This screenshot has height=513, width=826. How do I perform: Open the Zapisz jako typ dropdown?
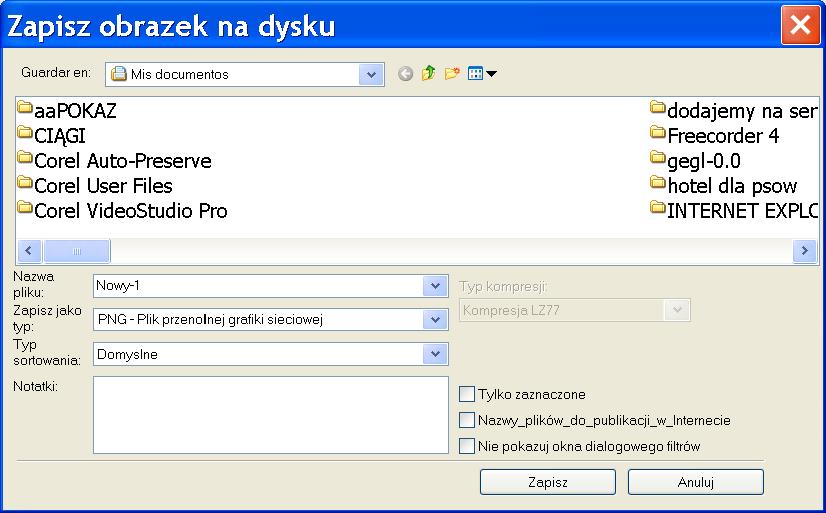pyautogui.click(x=435, y=319)
